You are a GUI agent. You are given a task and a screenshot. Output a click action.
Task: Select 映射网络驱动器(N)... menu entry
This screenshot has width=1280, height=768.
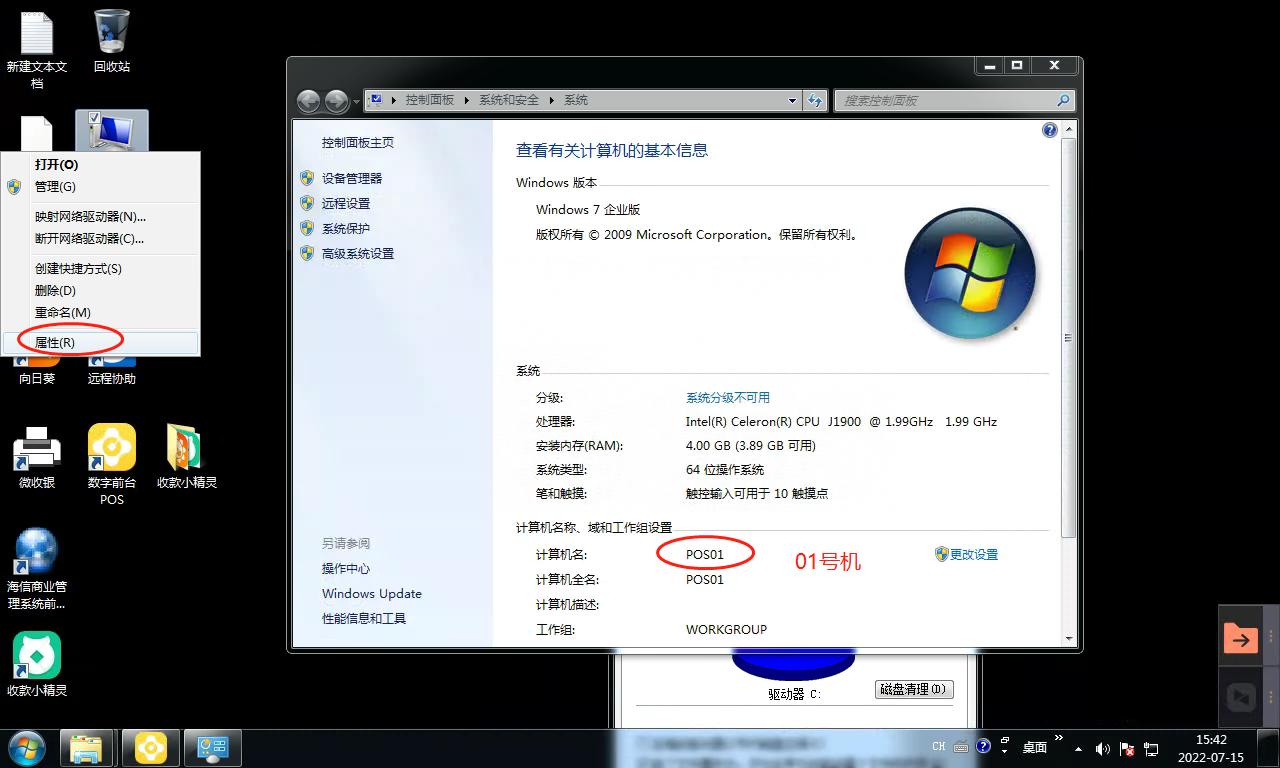(100, 216)
